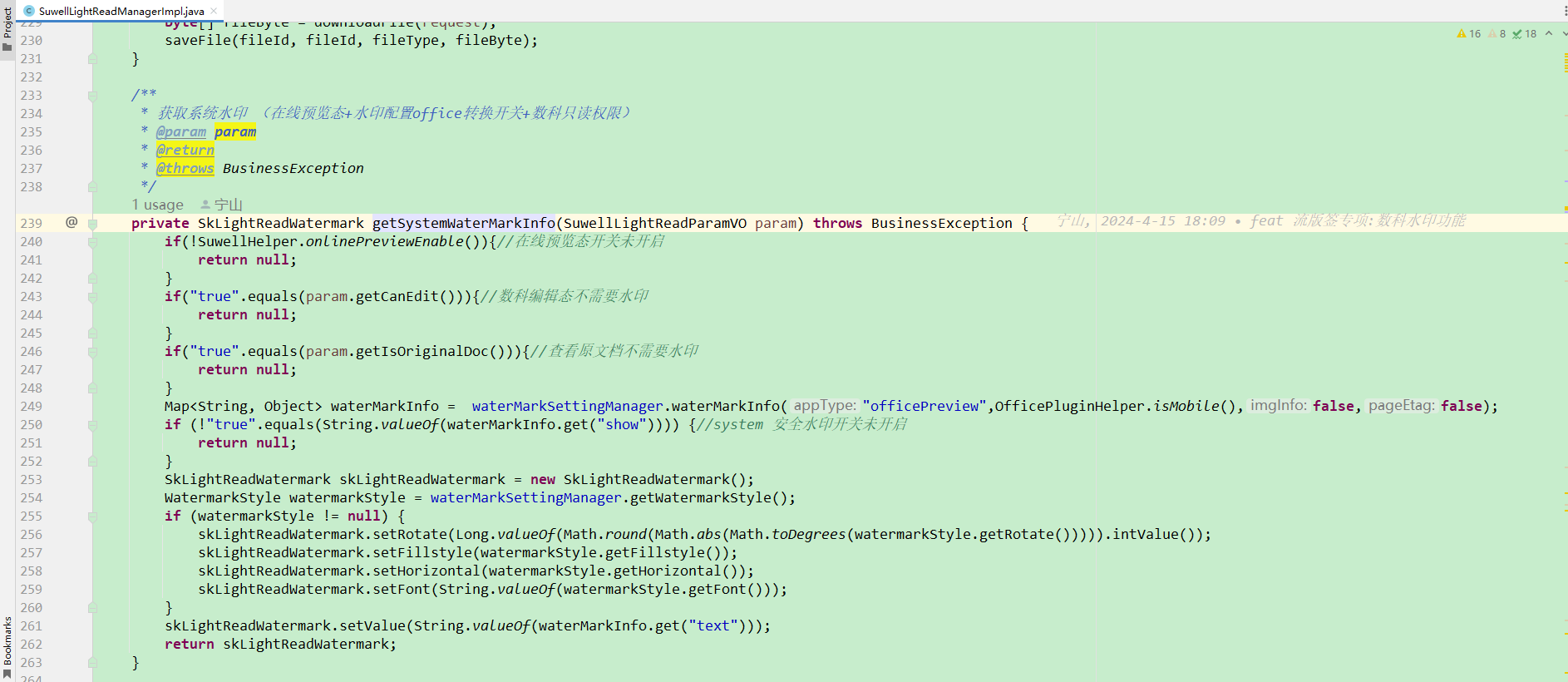Screen dimensions: 1568x682
Task: Go to previous highlighted problem arrow
Action: [1549, 34]
